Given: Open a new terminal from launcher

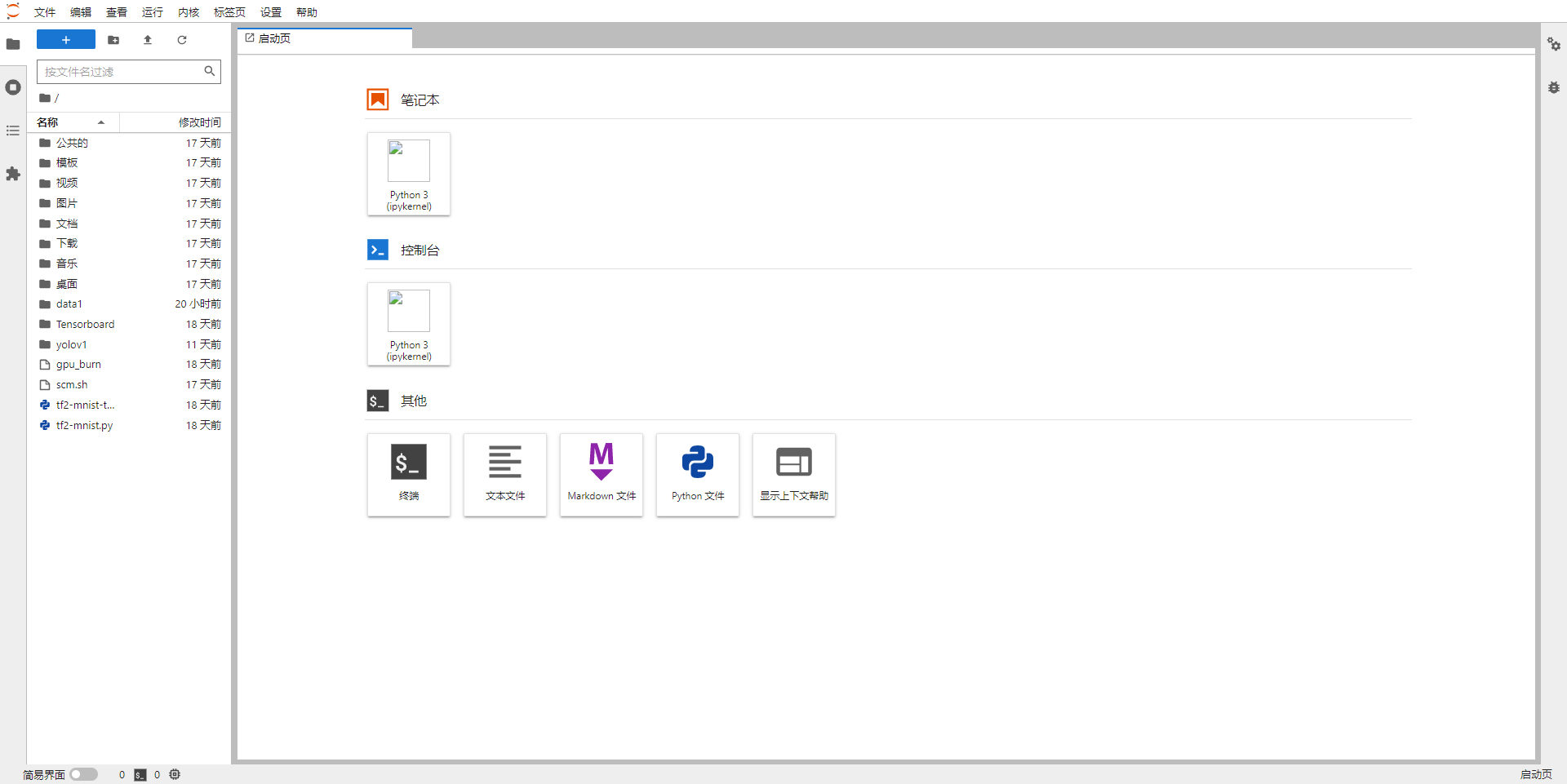Looking at the screenshot, I should (409, 475).
